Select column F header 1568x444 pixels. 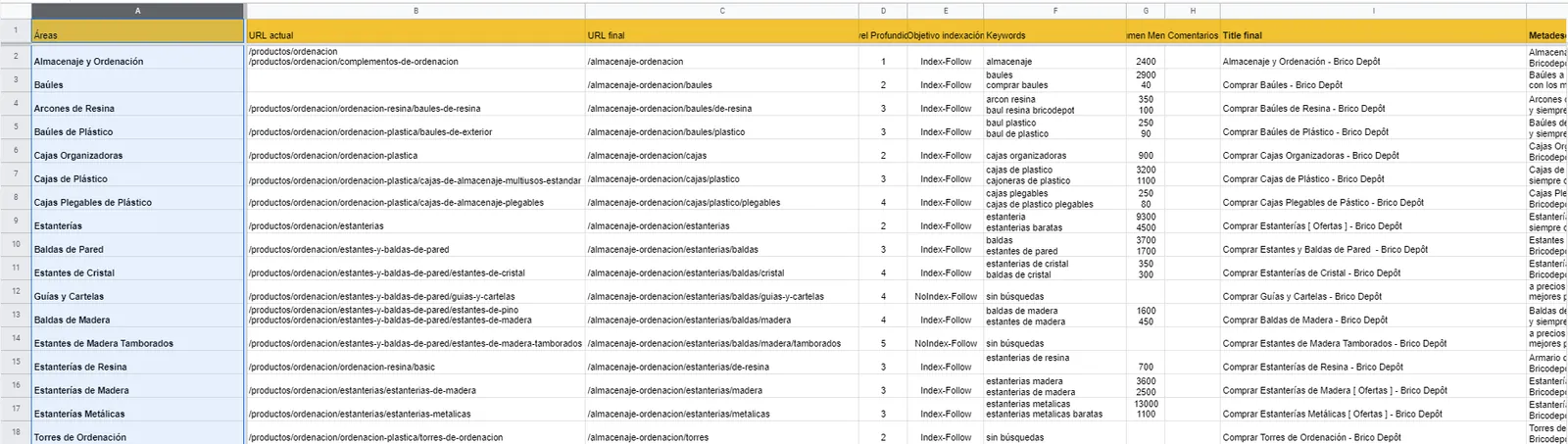tap(1055, 11)
